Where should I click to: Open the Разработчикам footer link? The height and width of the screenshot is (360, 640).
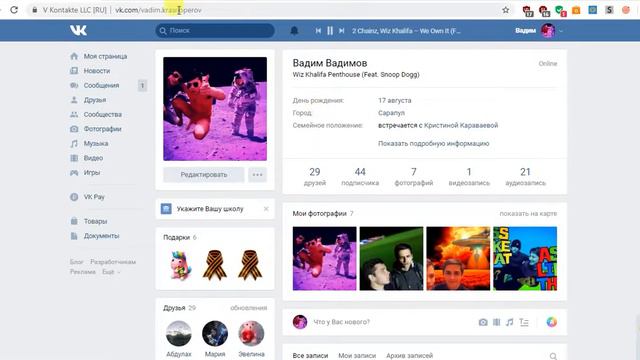(x=113, y=262)
